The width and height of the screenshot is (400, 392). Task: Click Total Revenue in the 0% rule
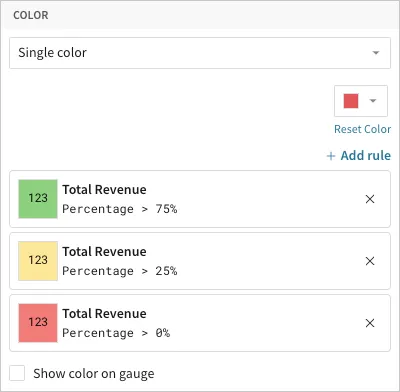tap(104, 314)
